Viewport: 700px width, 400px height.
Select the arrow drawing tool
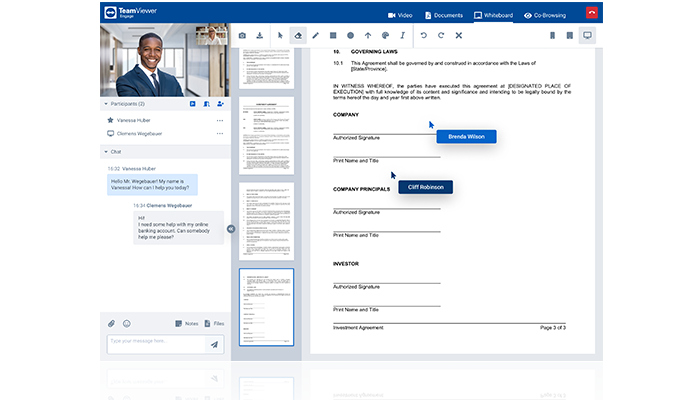368,35
